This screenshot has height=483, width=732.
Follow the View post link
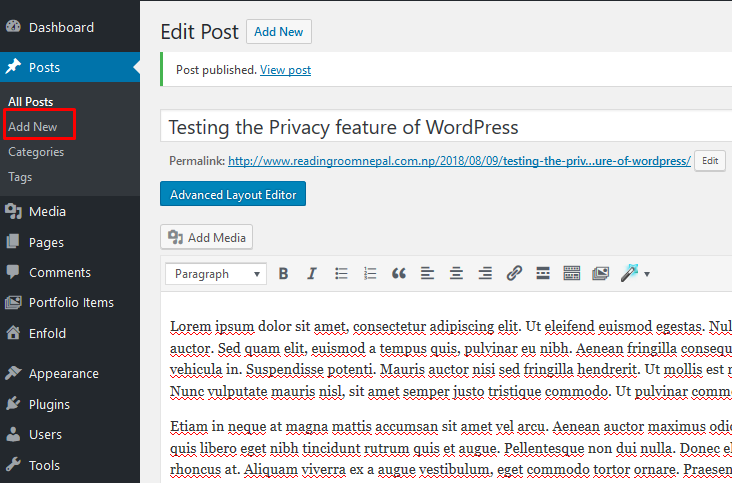[x=285, y=70]
